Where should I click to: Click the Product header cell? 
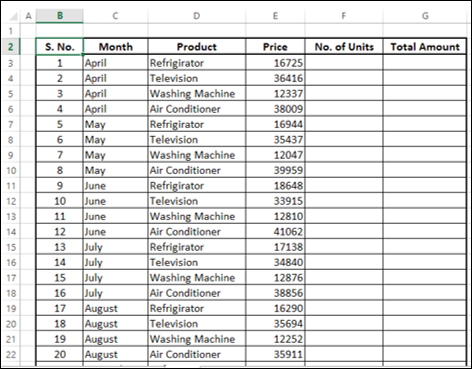click(x=197, y=47)
